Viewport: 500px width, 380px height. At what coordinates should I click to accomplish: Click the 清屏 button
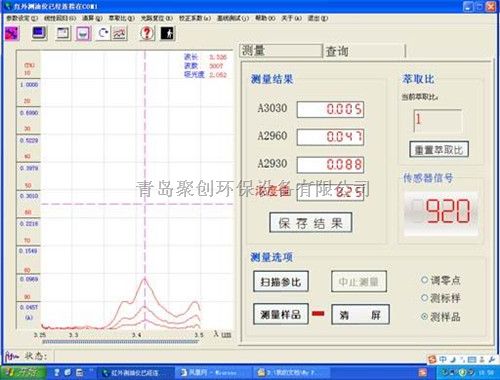360,314
